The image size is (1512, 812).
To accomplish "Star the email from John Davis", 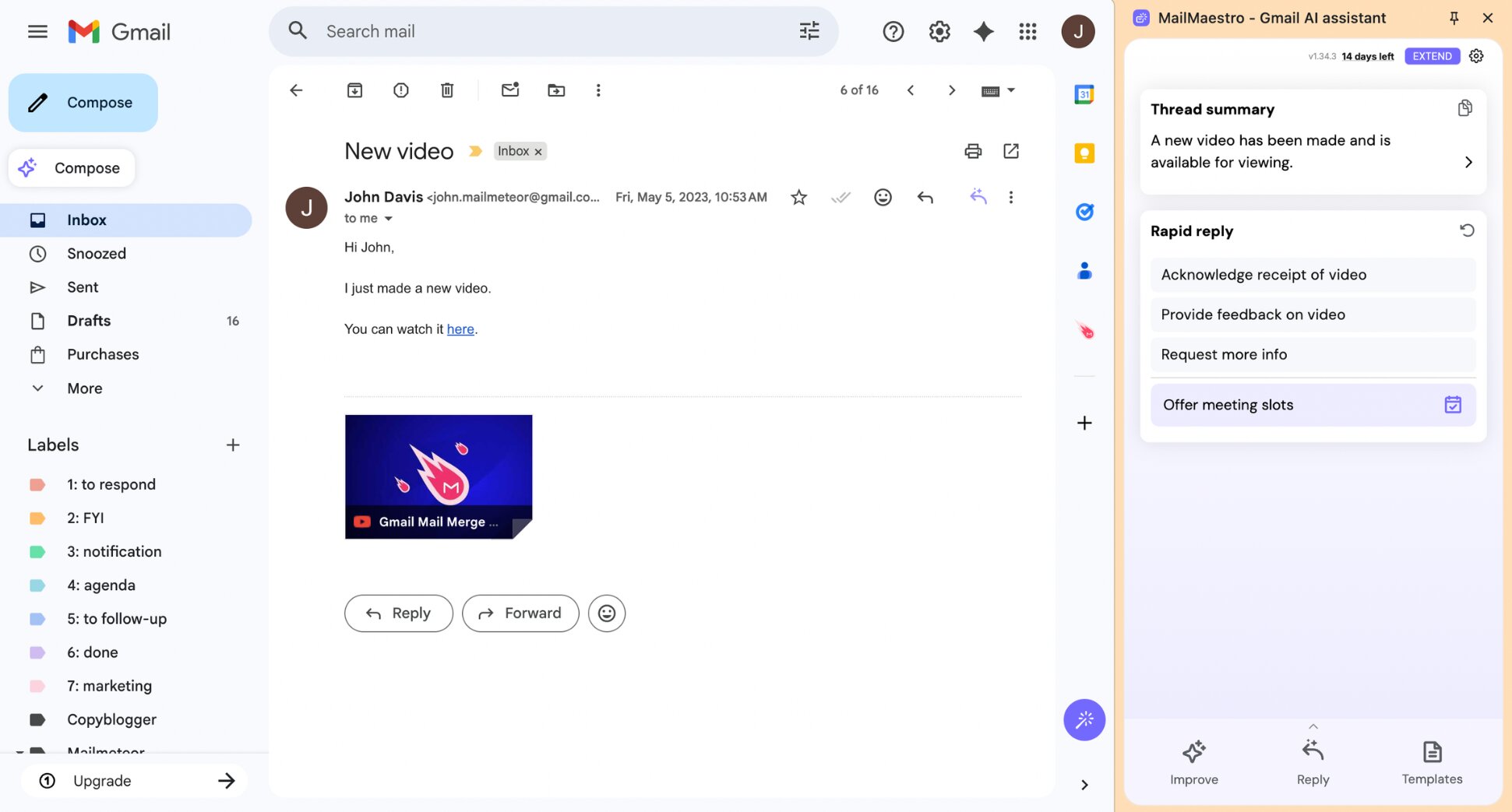I will click(798, 197).
